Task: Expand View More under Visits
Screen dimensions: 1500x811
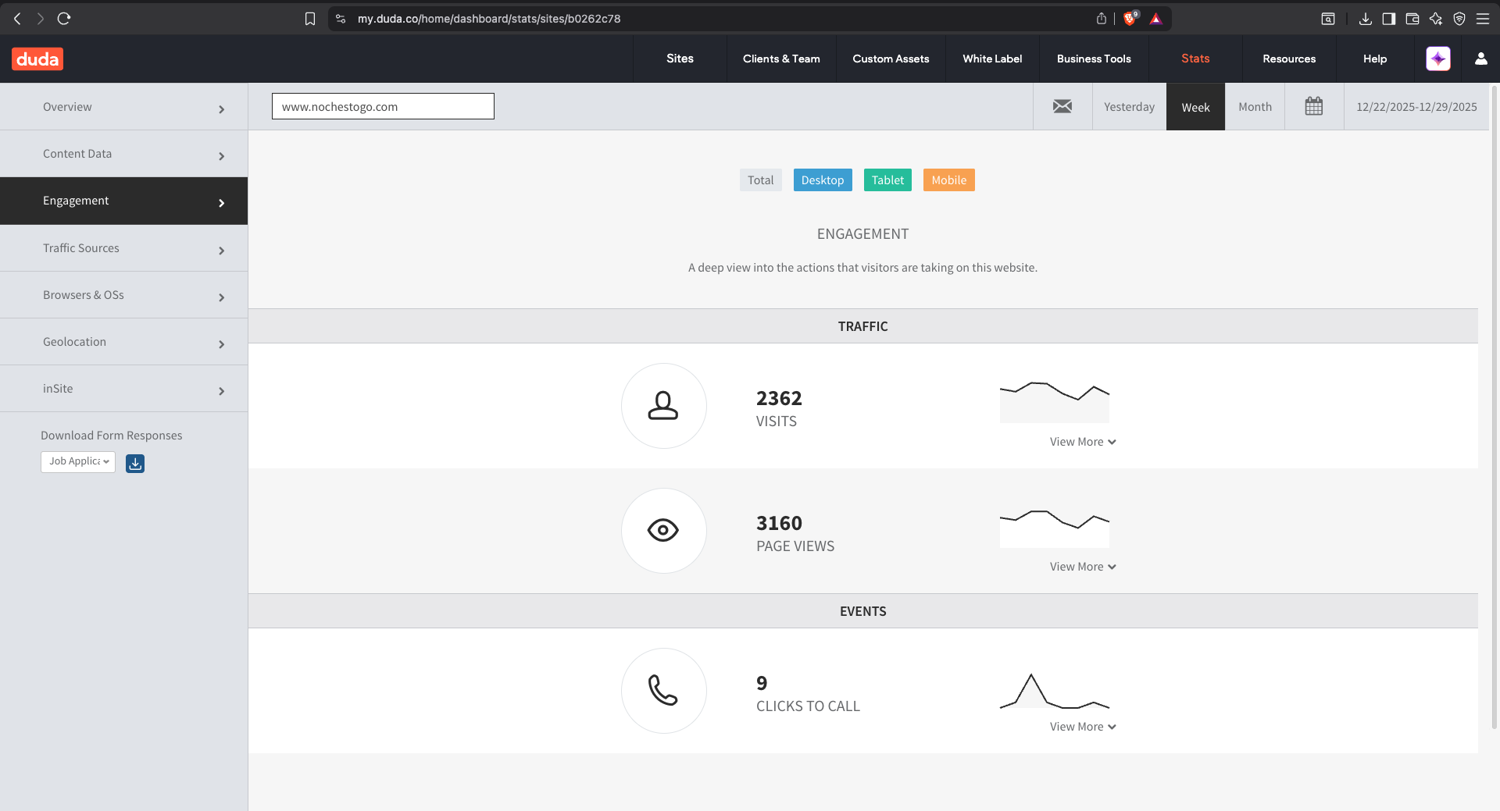Action: pyautogui.click(x=1082, y=442)
